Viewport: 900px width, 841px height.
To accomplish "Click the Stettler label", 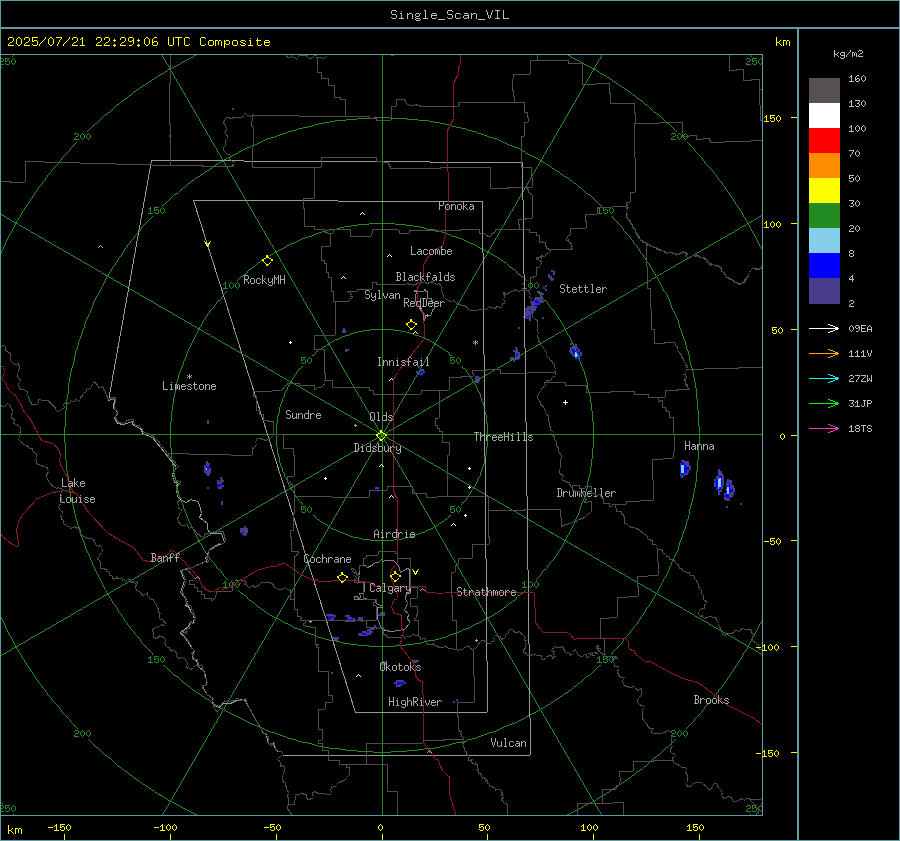I will tap(583, 289).
